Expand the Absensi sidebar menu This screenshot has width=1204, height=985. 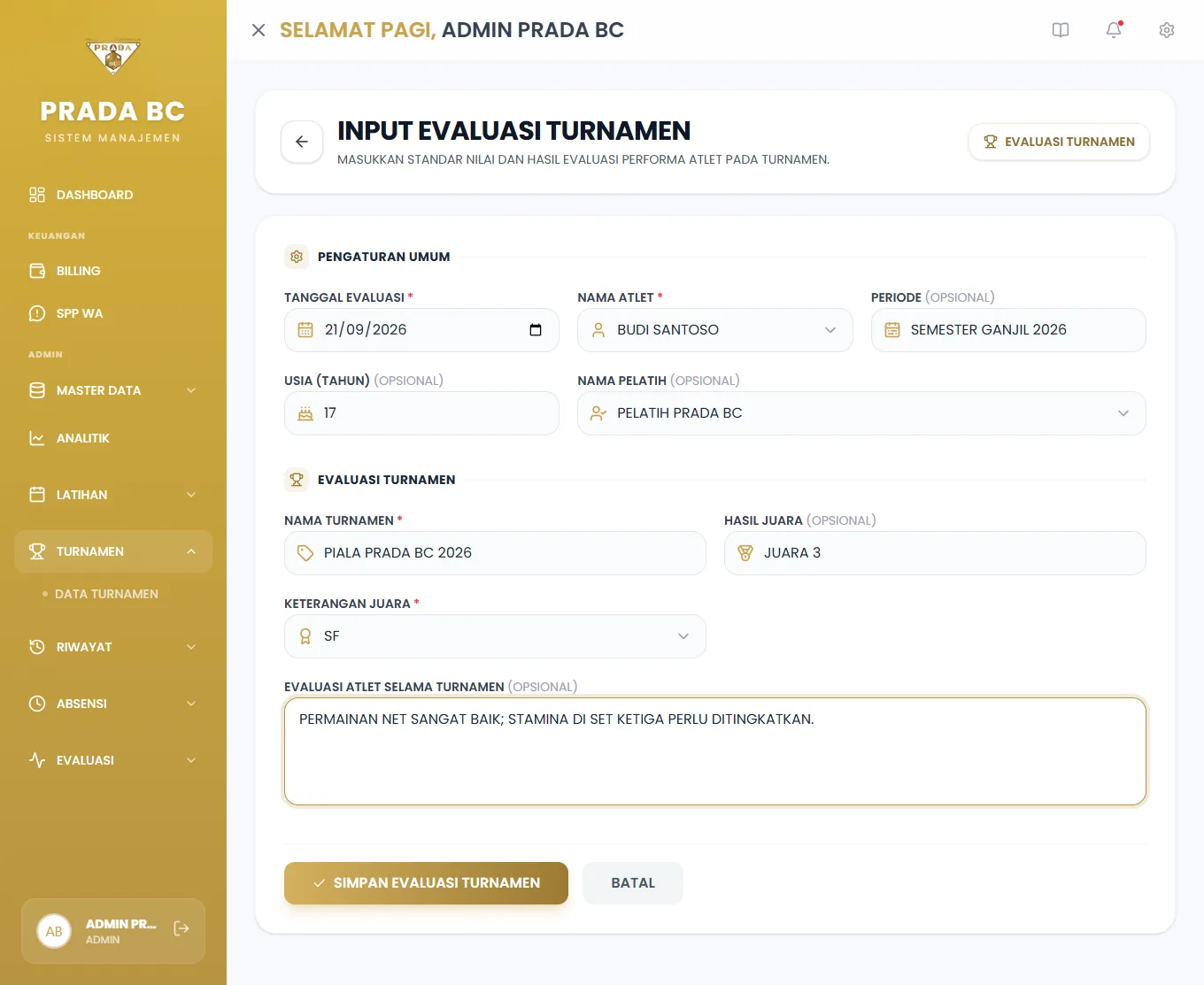pos(113,704)
